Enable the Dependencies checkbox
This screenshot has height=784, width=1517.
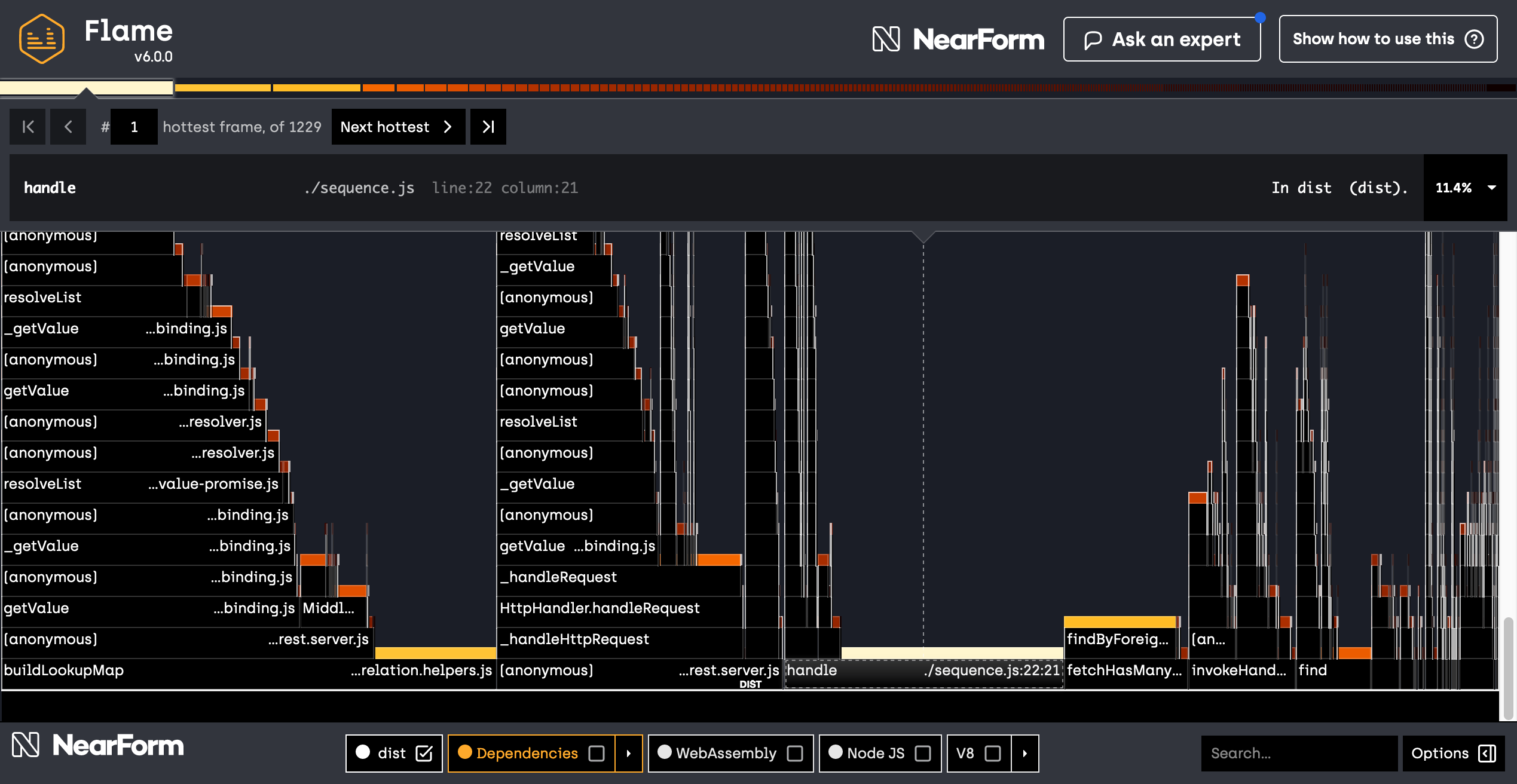coord(597,754)
